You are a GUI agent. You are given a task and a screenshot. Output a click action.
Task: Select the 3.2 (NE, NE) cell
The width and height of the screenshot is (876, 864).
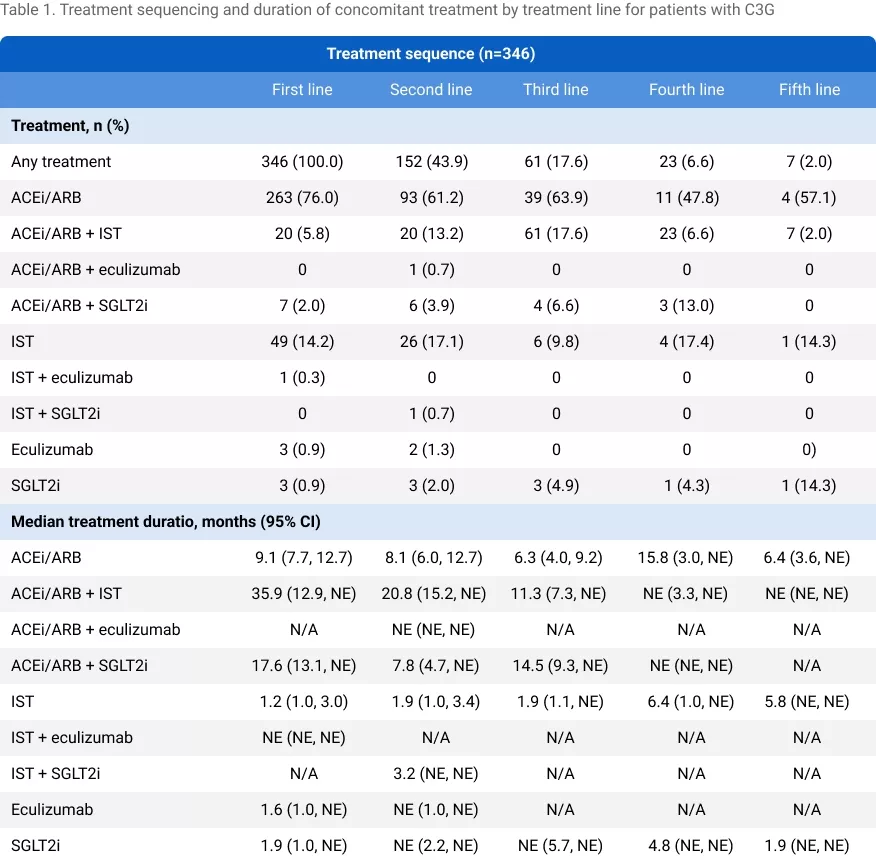click(x=431, y=774)
